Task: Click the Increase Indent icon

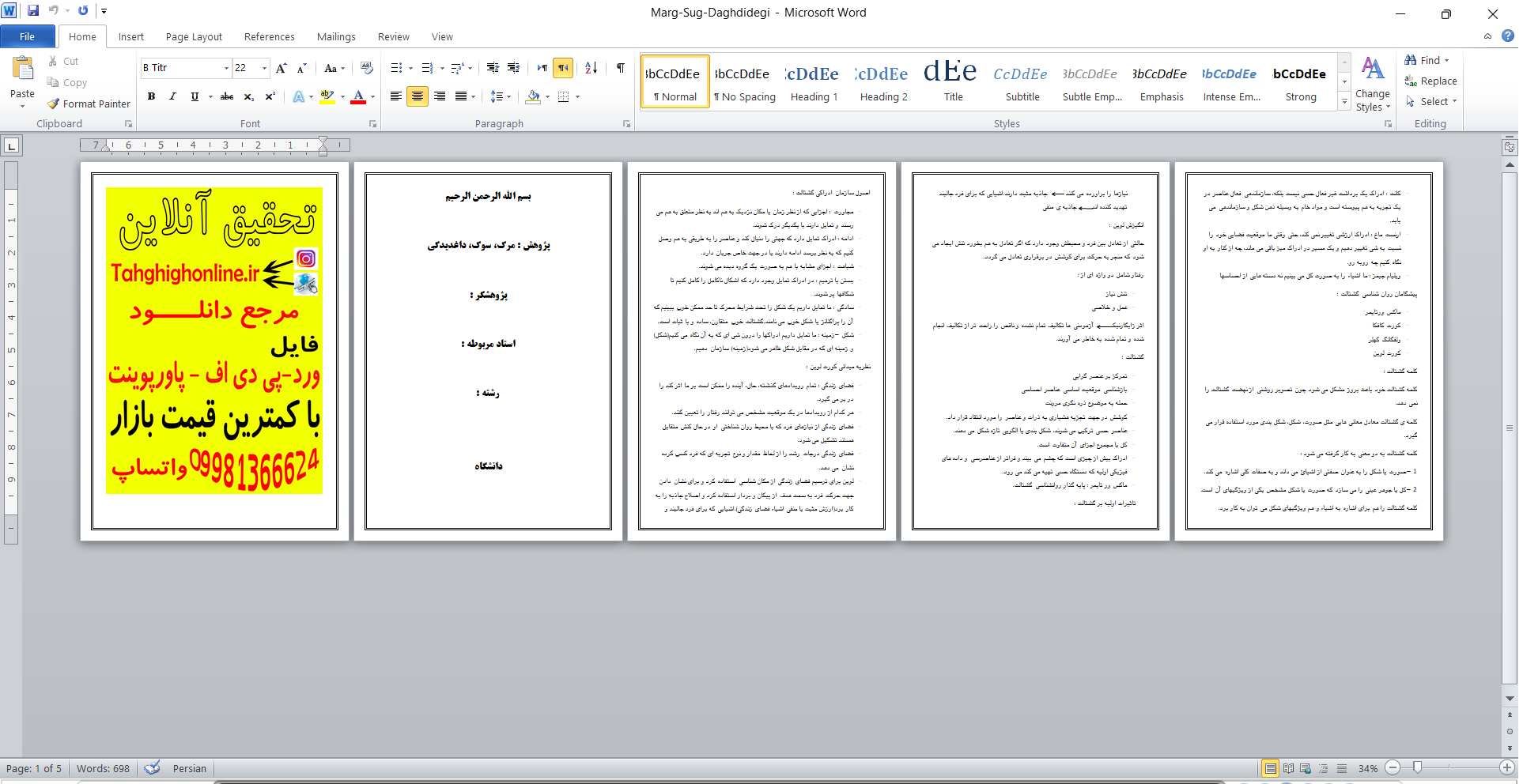Action: click(x=513, y=68)
